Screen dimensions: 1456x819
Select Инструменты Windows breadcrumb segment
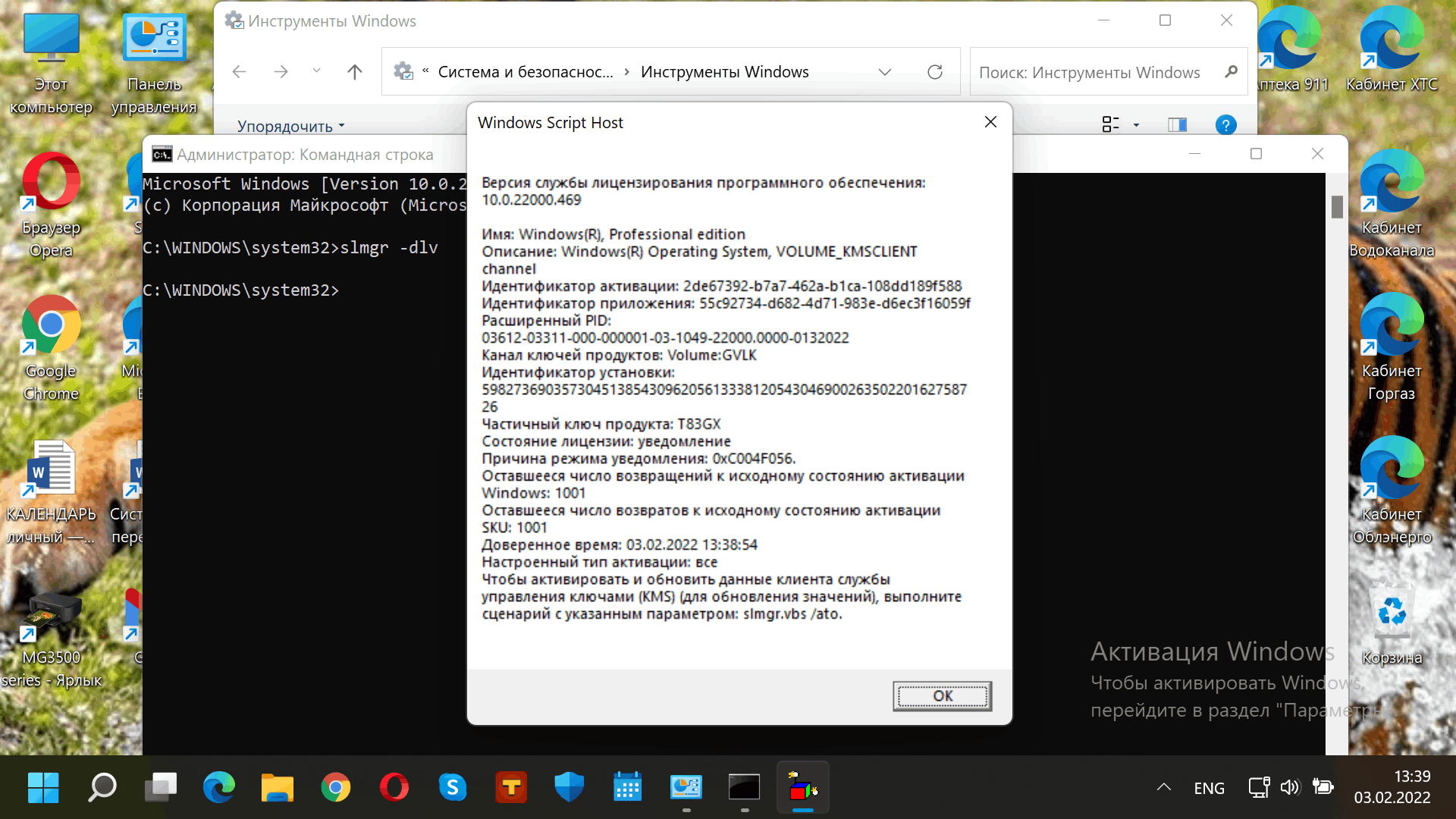click(724, 72)
